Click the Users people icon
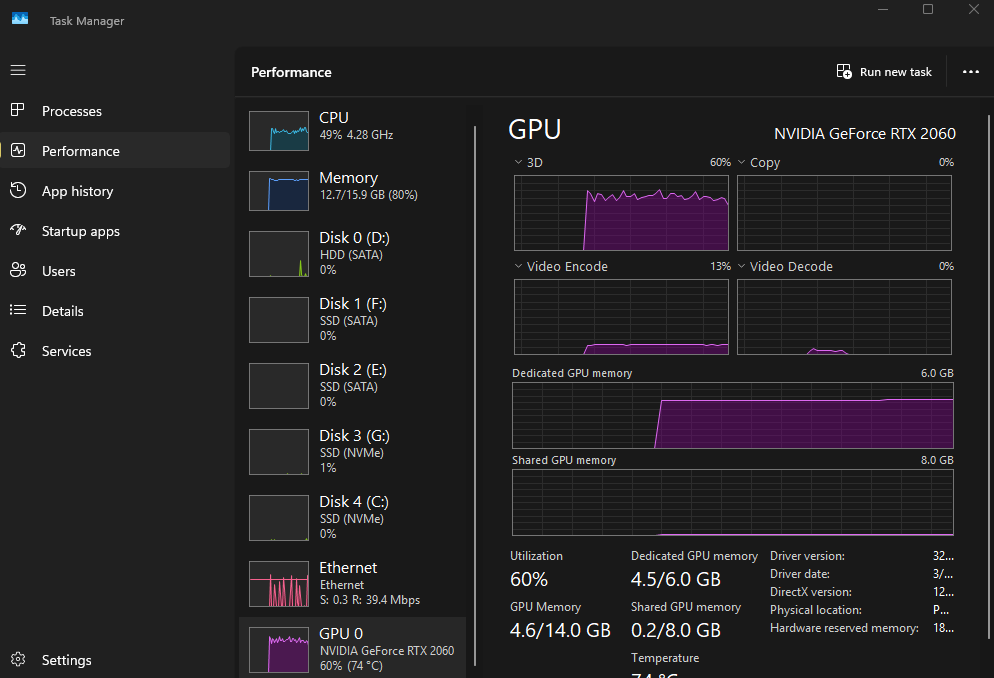 [x=18, y=270]
